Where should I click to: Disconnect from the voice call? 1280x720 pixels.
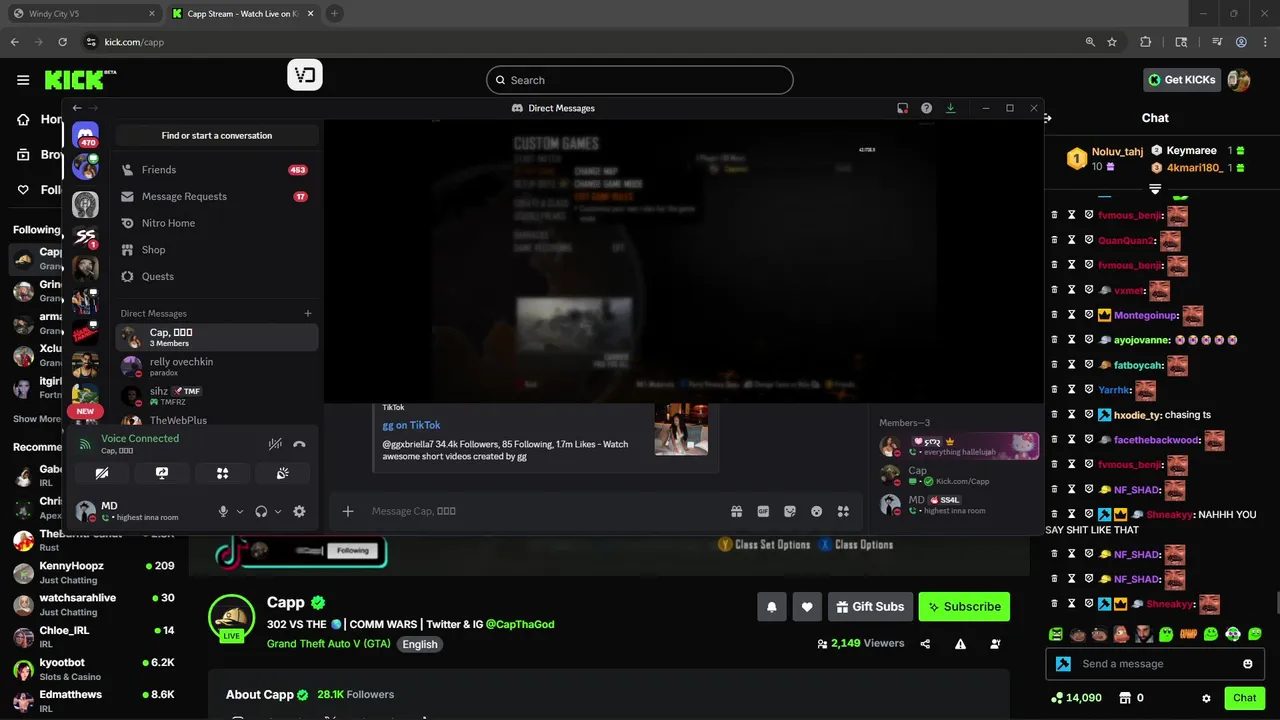(x=299, y=444)
